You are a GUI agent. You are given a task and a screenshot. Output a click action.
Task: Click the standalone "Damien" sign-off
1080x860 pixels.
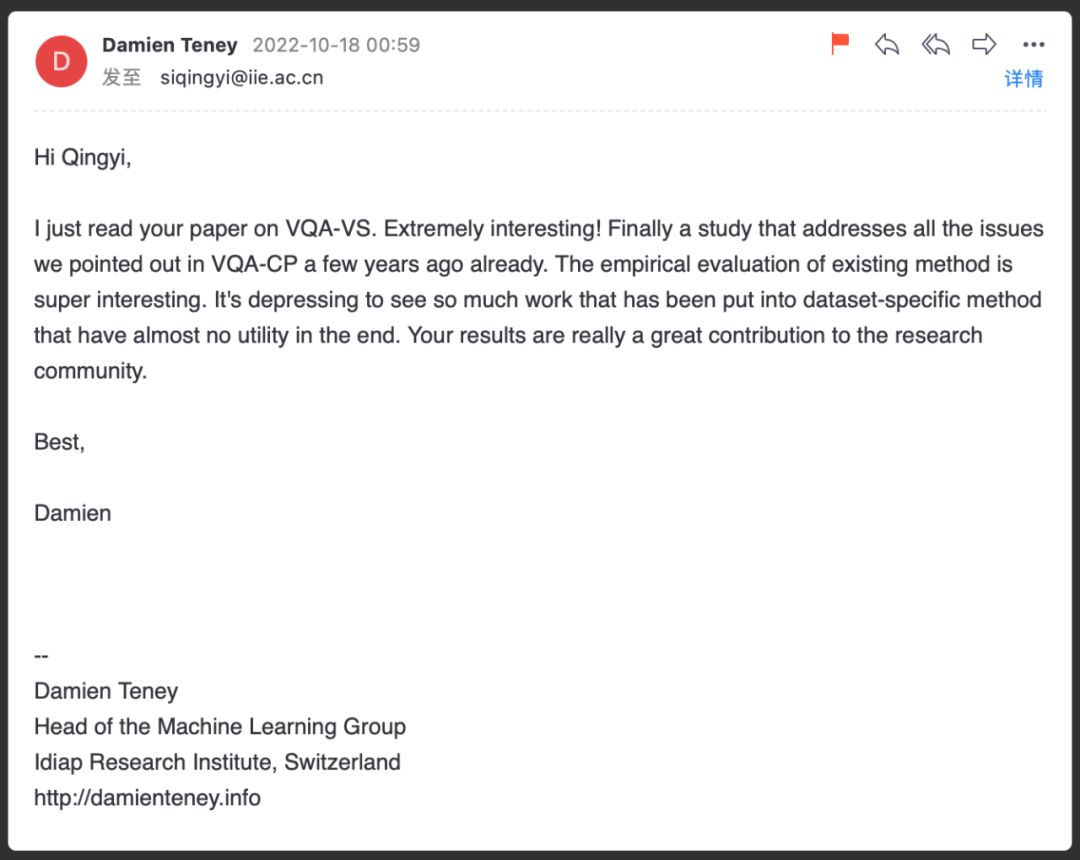(73, 513)
